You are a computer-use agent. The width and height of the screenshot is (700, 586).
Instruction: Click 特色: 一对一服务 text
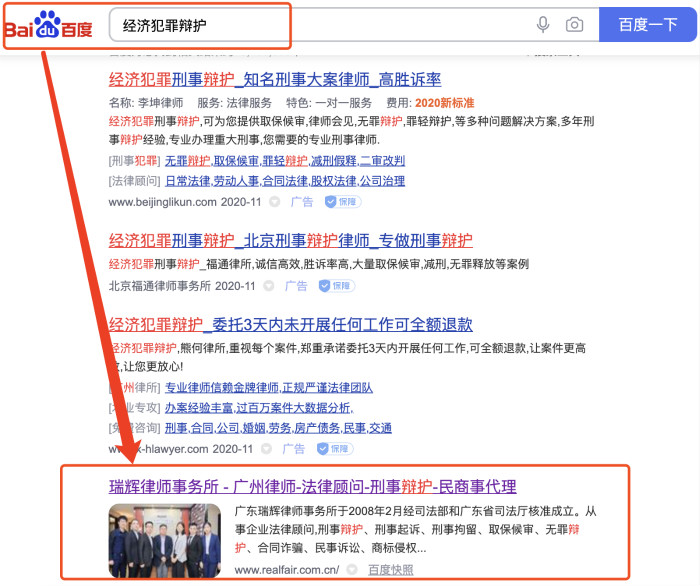point(329,103)
